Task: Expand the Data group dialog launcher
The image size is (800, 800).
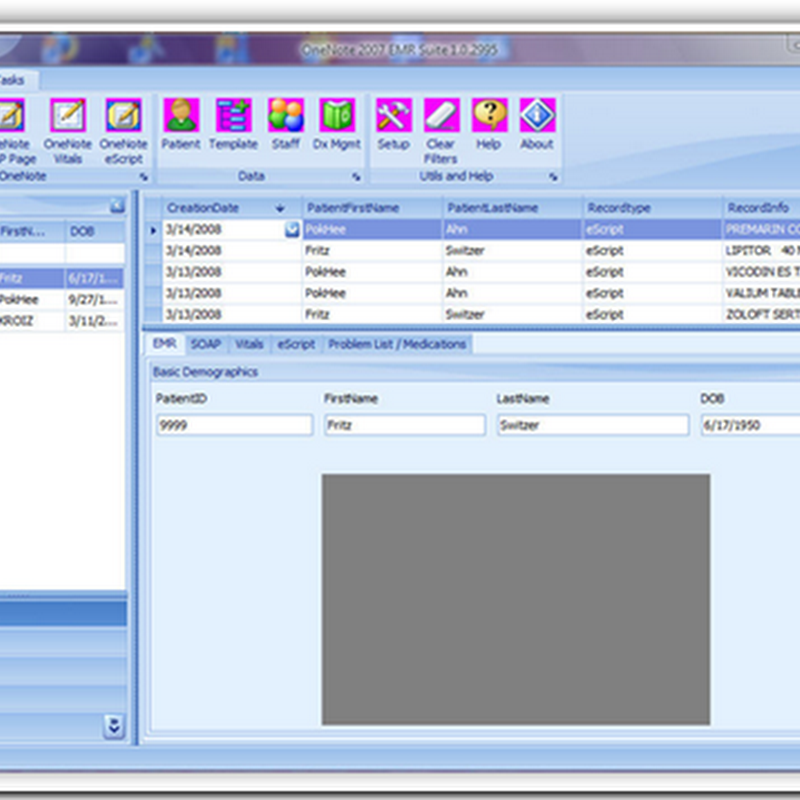Action: 356,177
